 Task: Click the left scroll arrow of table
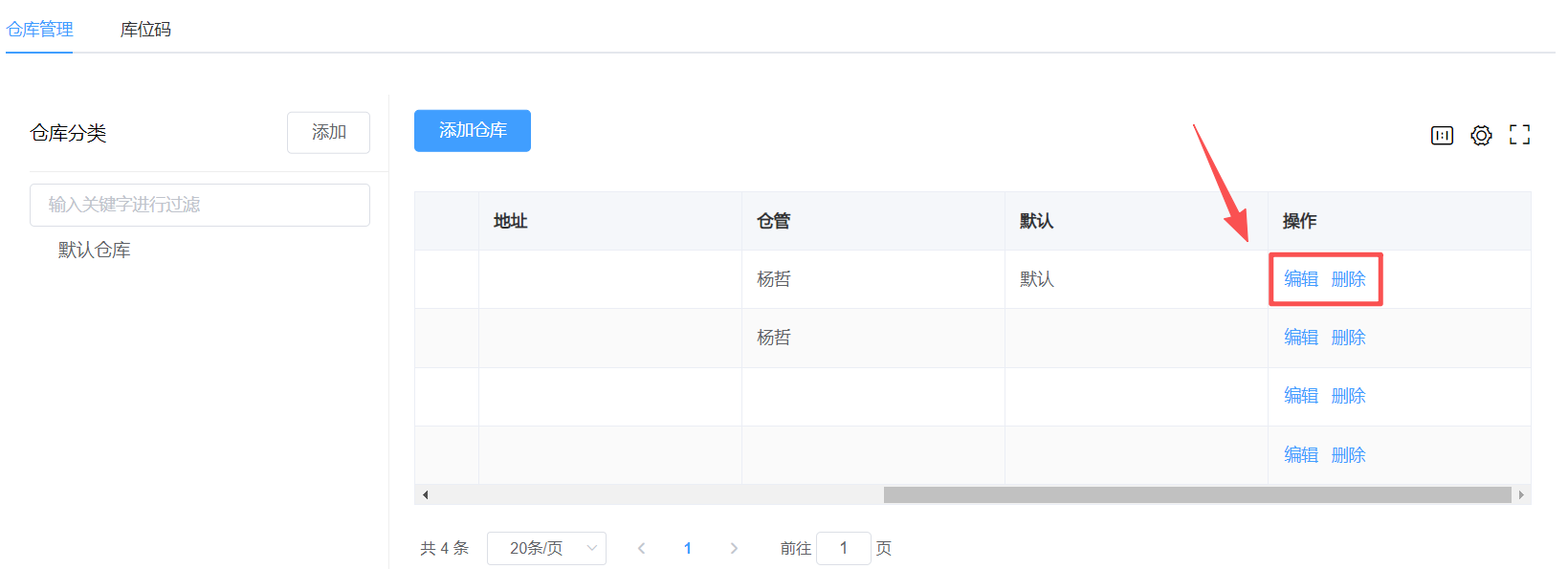425,494
